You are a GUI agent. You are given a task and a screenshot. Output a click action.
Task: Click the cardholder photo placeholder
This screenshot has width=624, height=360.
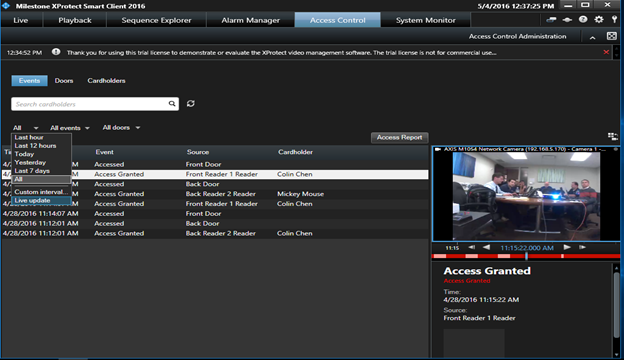point(474,343)
